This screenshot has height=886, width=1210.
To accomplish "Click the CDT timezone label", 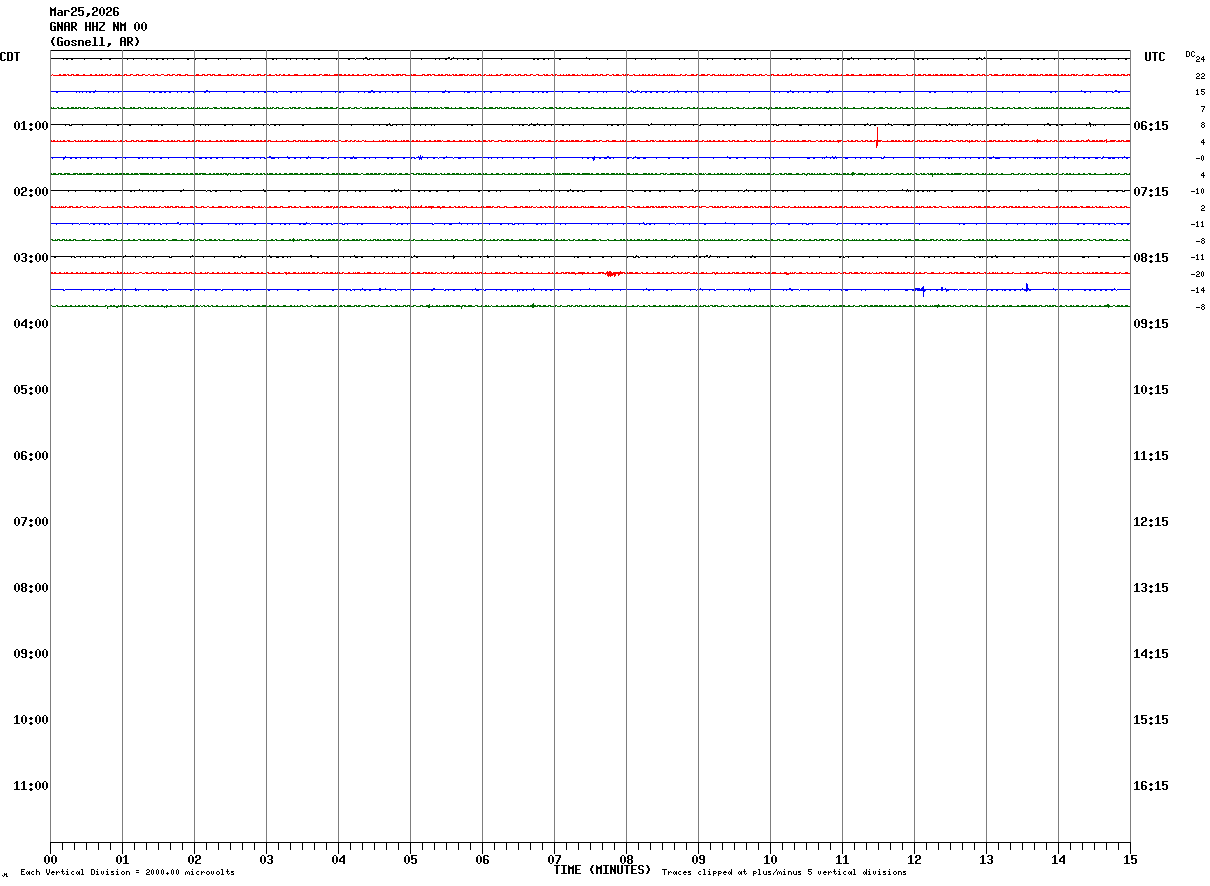I will (10, 57).
